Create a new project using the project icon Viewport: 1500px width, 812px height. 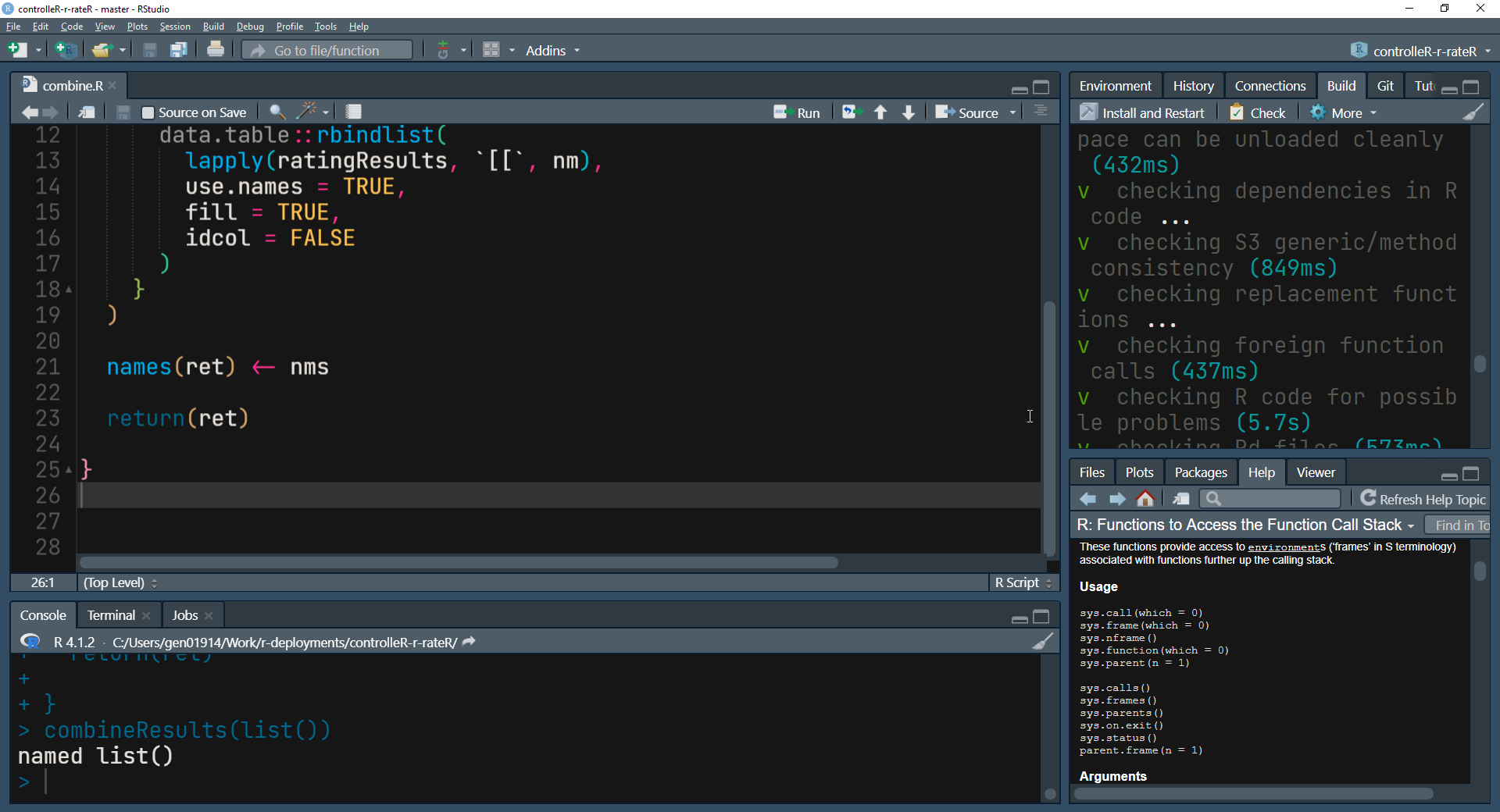[65, 49]
